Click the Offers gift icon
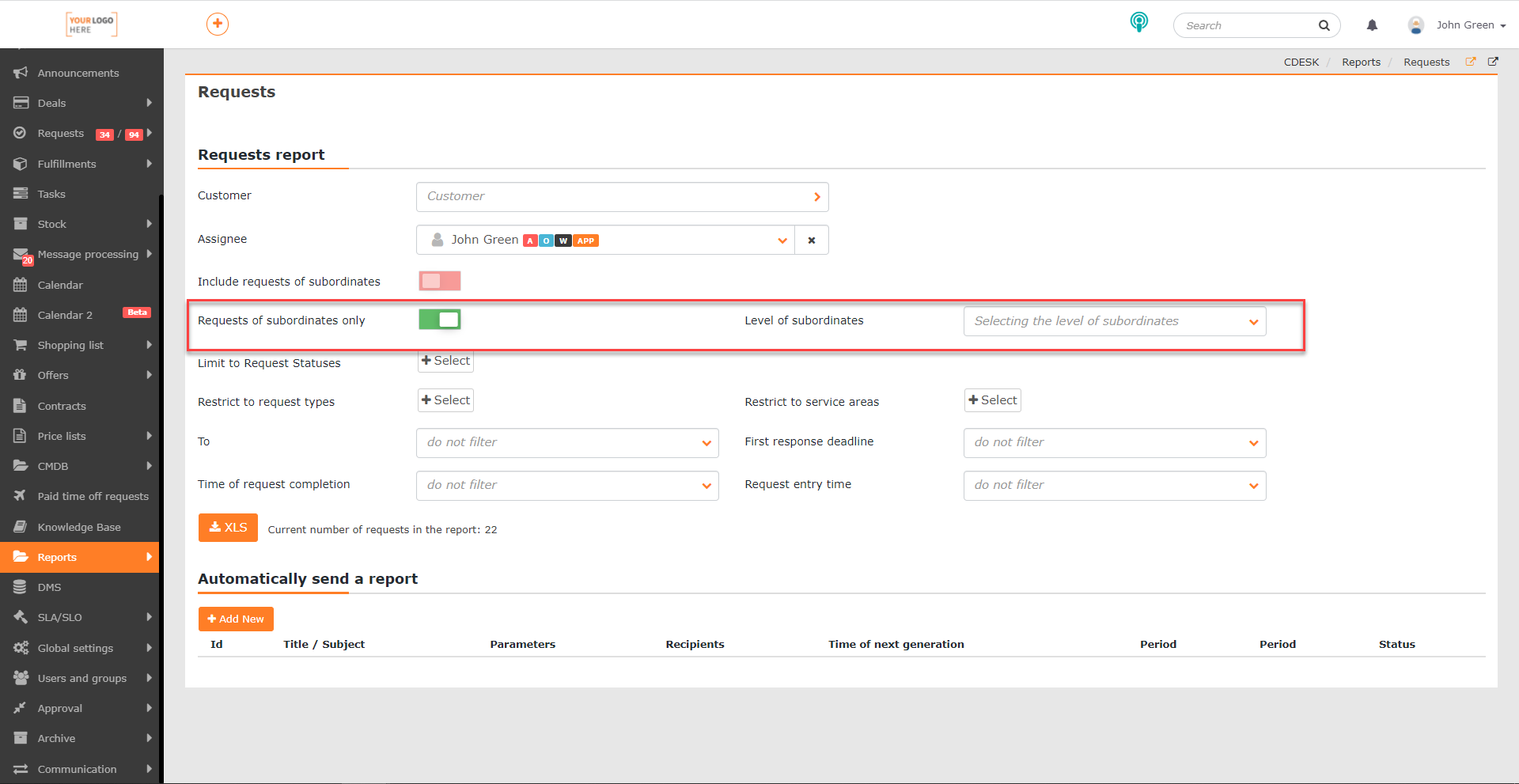The image size is (1519, 784). [x=21, y=375]
